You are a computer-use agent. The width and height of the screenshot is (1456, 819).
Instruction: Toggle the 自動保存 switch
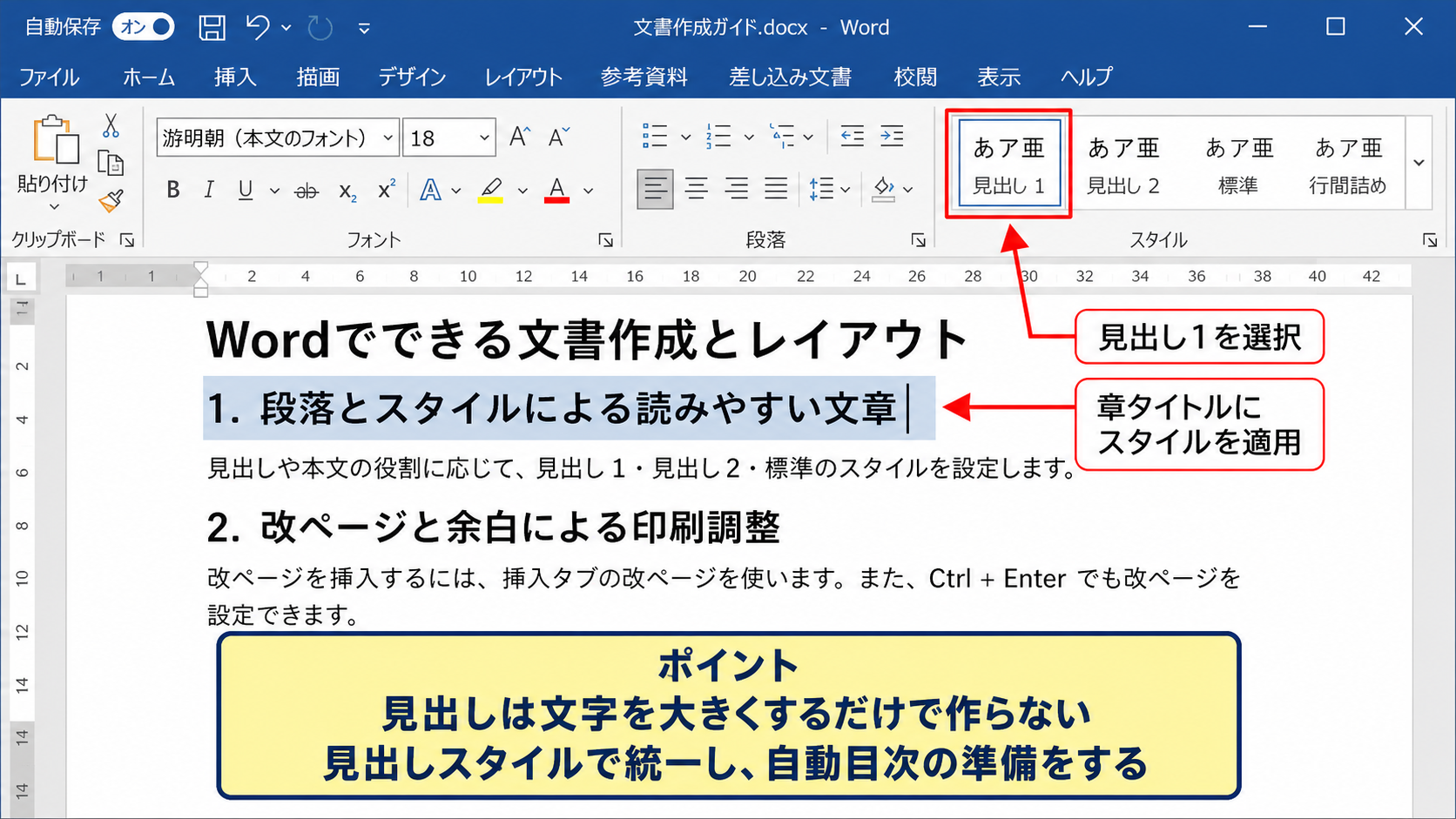(x=144, y=27)
